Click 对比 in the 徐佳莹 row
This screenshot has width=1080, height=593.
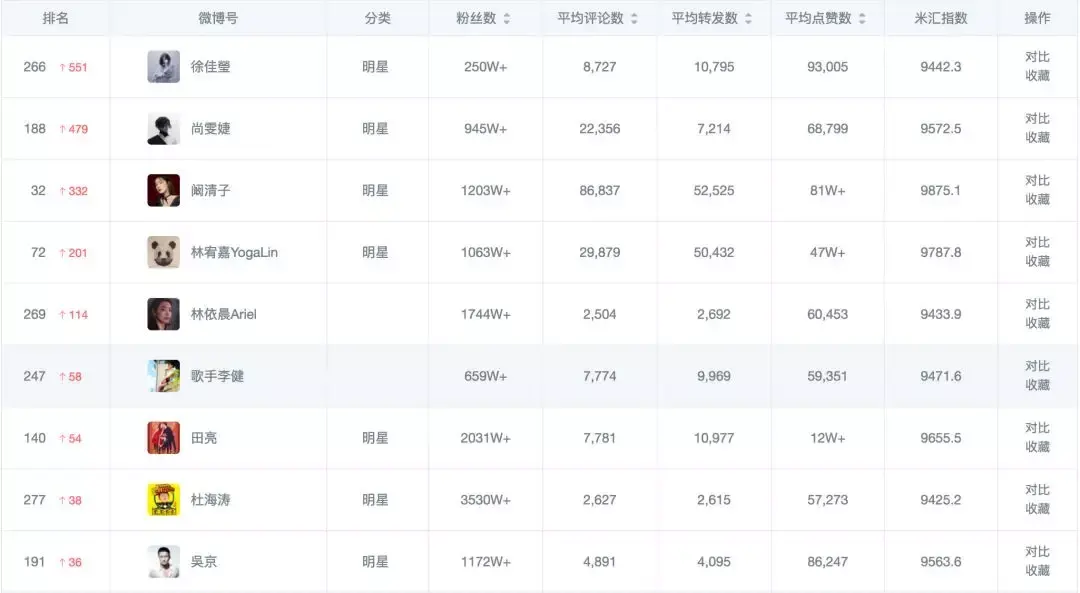(x=1037, y=57)
